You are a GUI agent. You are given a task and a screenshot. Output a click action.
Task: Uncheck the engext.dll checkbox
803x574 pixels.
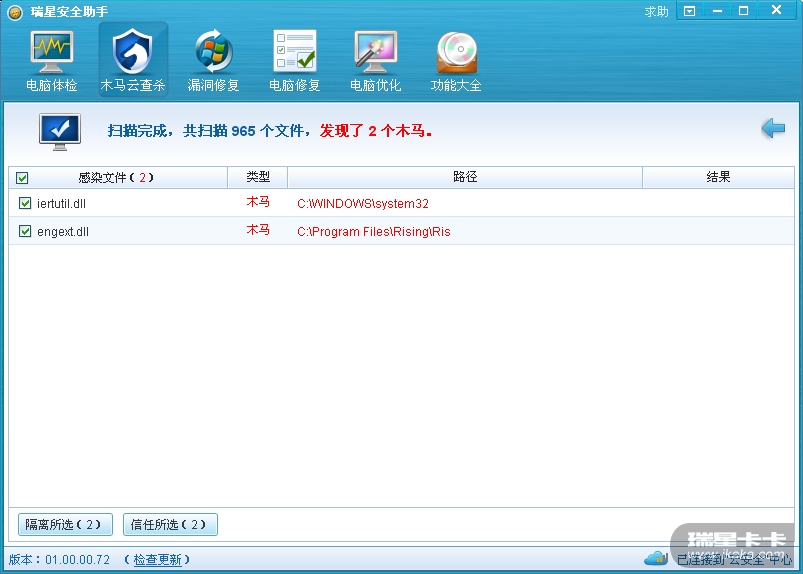(25, 231)
